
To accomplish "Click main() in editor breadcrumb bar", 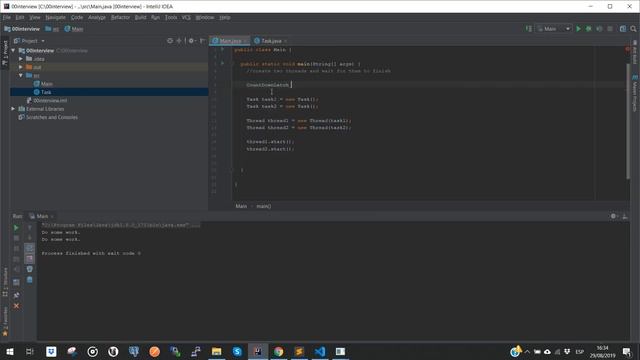I will coord(264,206).
